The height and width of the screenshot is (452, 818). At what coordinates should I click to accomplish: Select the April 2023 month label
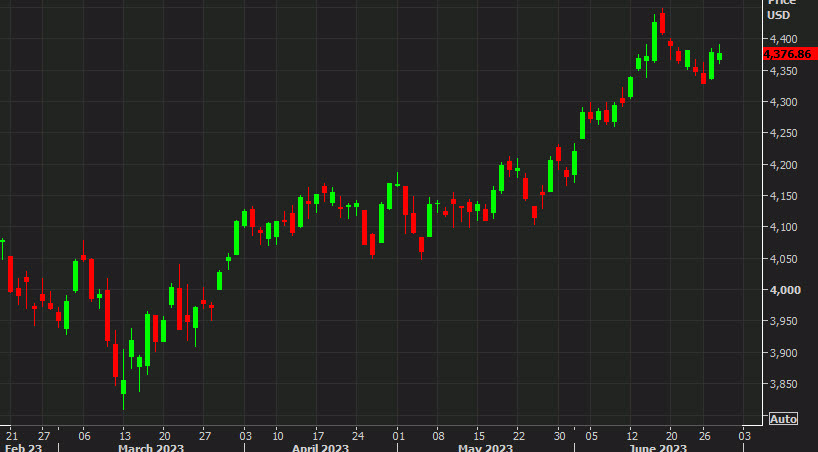pyautogui.click(x=320, y=447)
